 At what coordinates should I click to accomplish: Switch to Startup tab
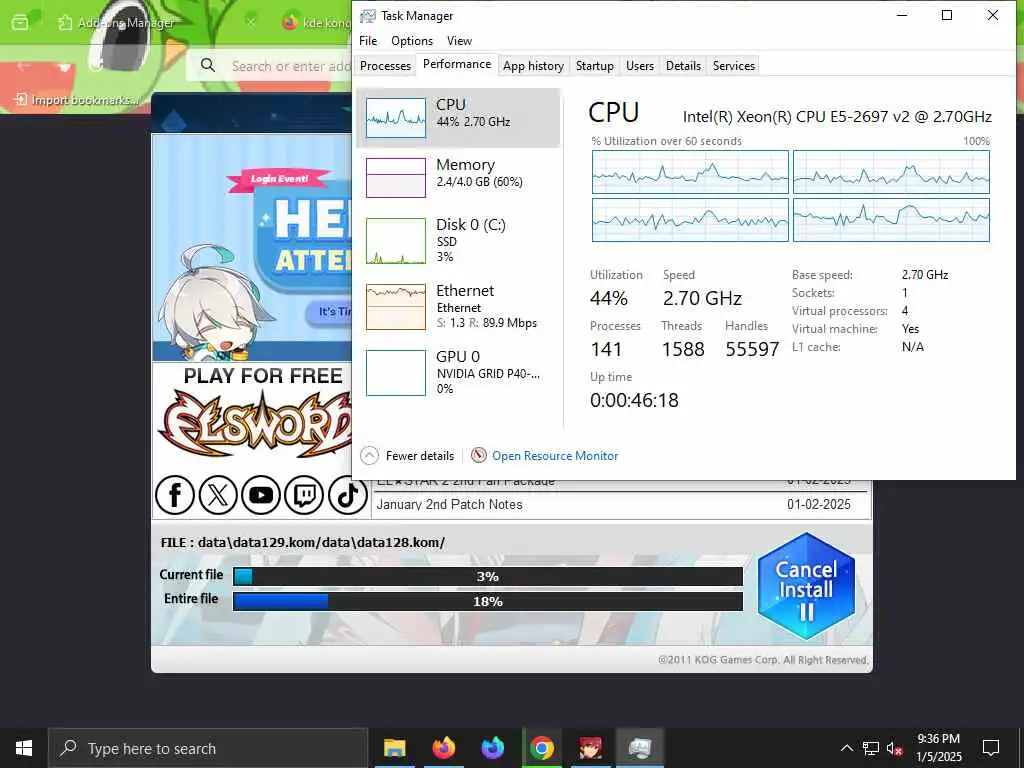tap(594, 66)
